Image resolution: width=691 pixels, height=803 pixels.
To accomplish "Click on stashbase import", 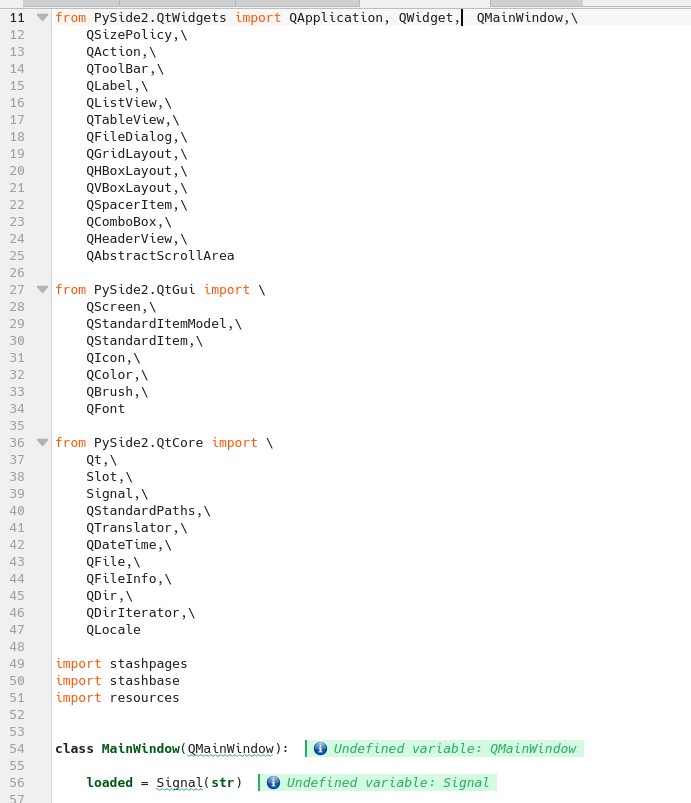I will (x=144, y=681).
